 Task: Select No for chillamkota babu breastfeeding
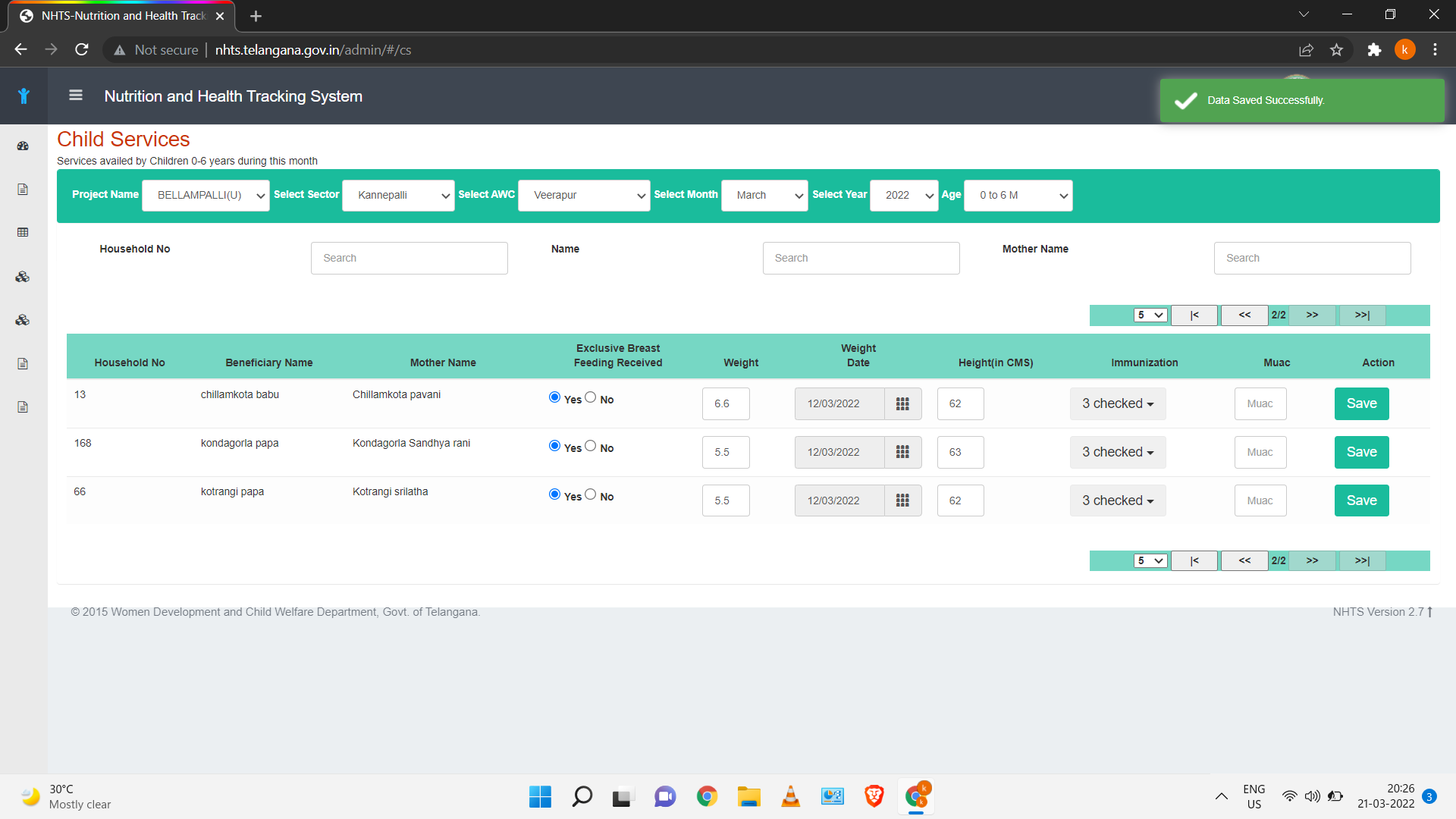point(591,397)
